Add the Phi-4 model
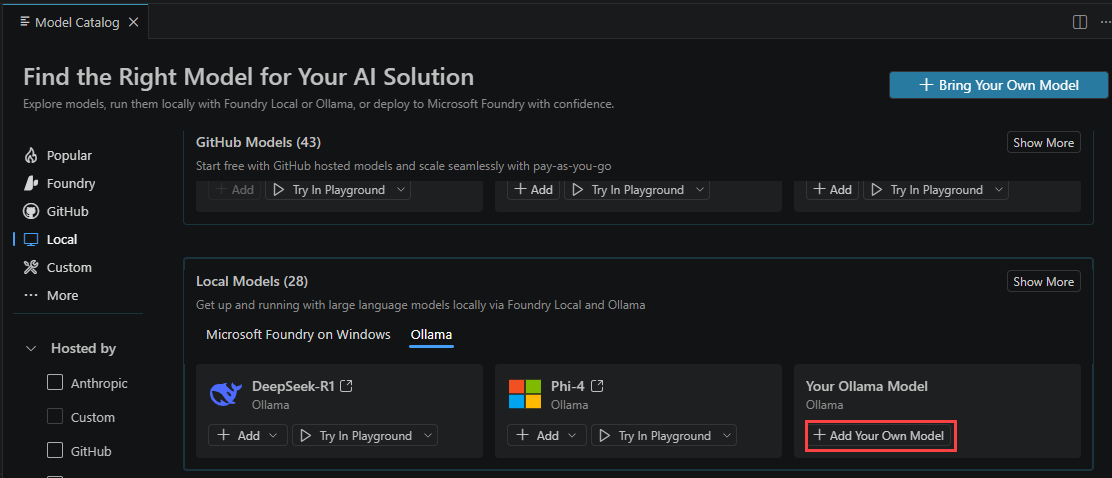 [539, 435]
